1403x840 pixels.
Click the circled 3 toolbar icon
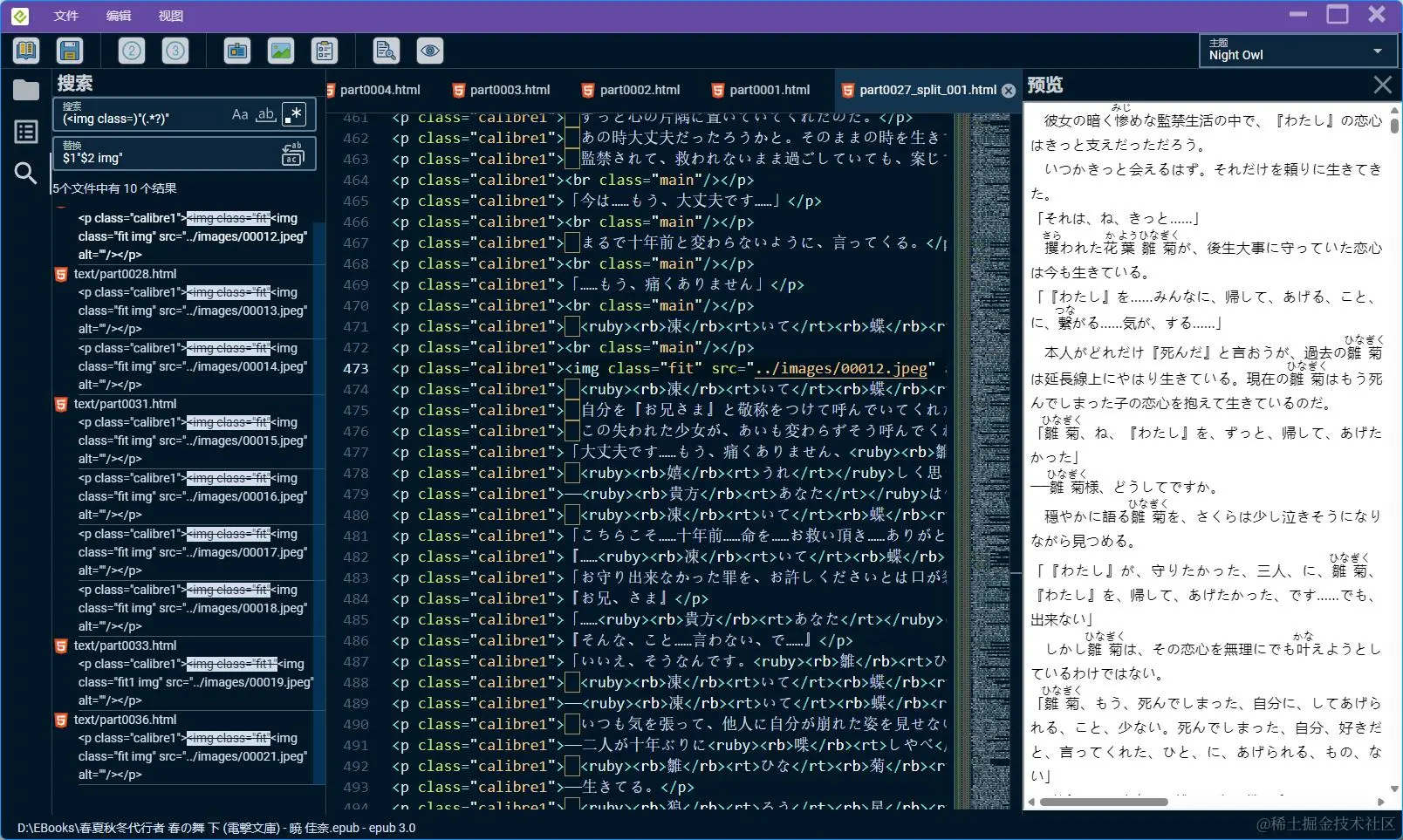tap(175, 51)
